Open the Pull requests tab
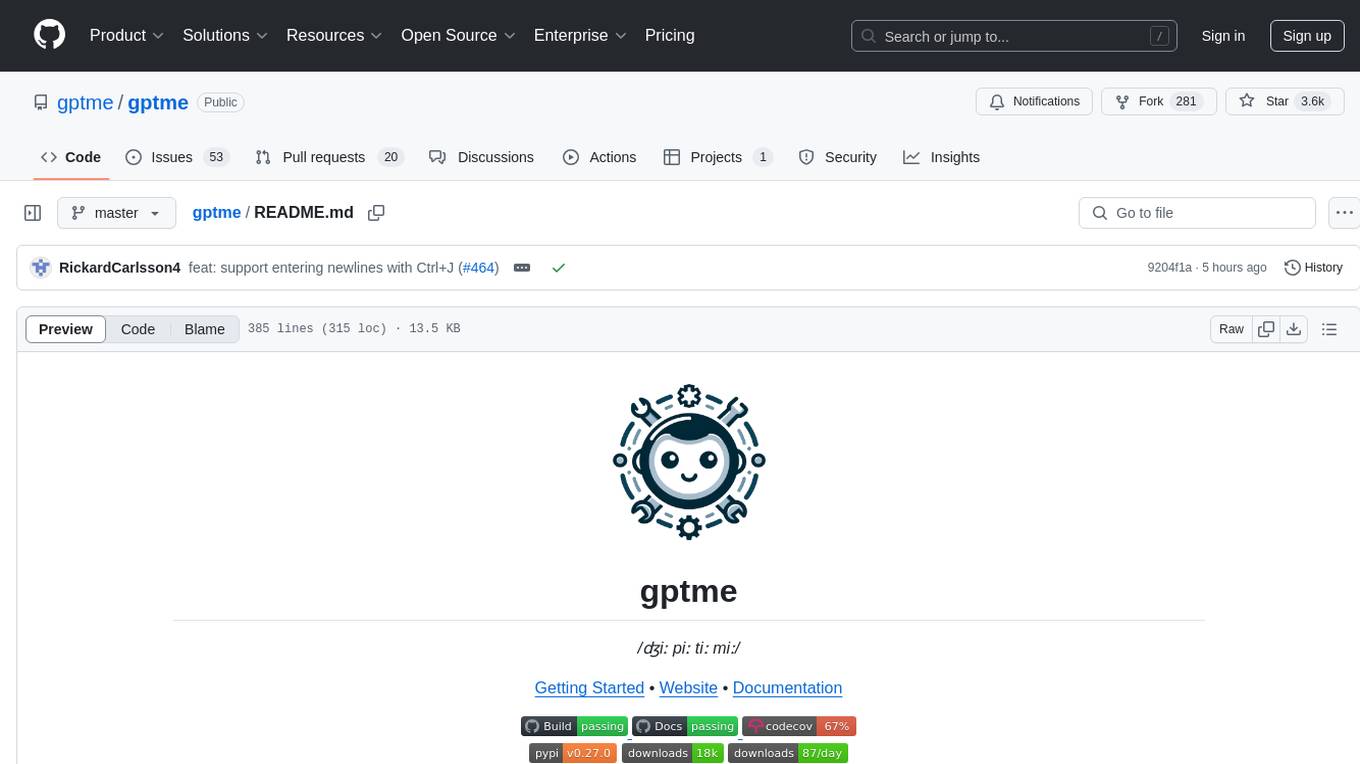Image resolution: width=1360 pixels, height=764 pixels. pyautogui.click(x=328, y=157)
